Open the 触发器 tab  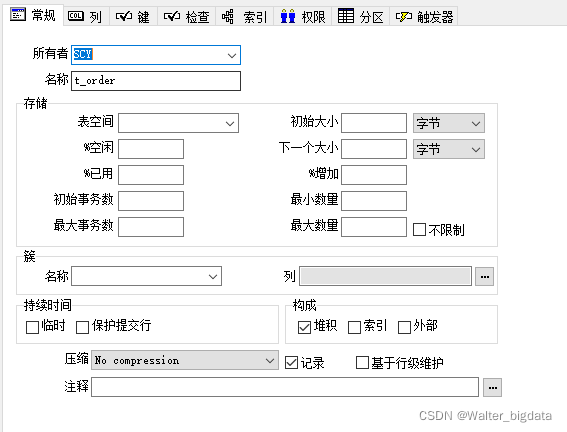[424, 17]
